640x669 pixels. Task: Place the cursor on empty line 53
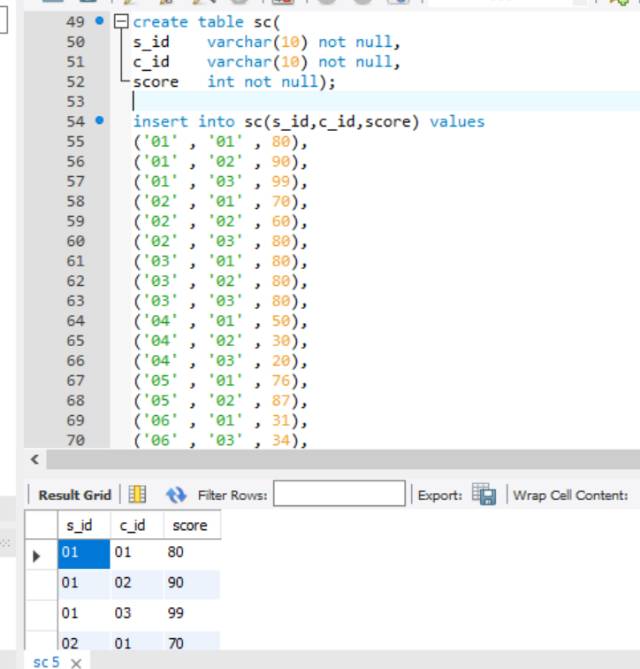[x=300, y=102]
